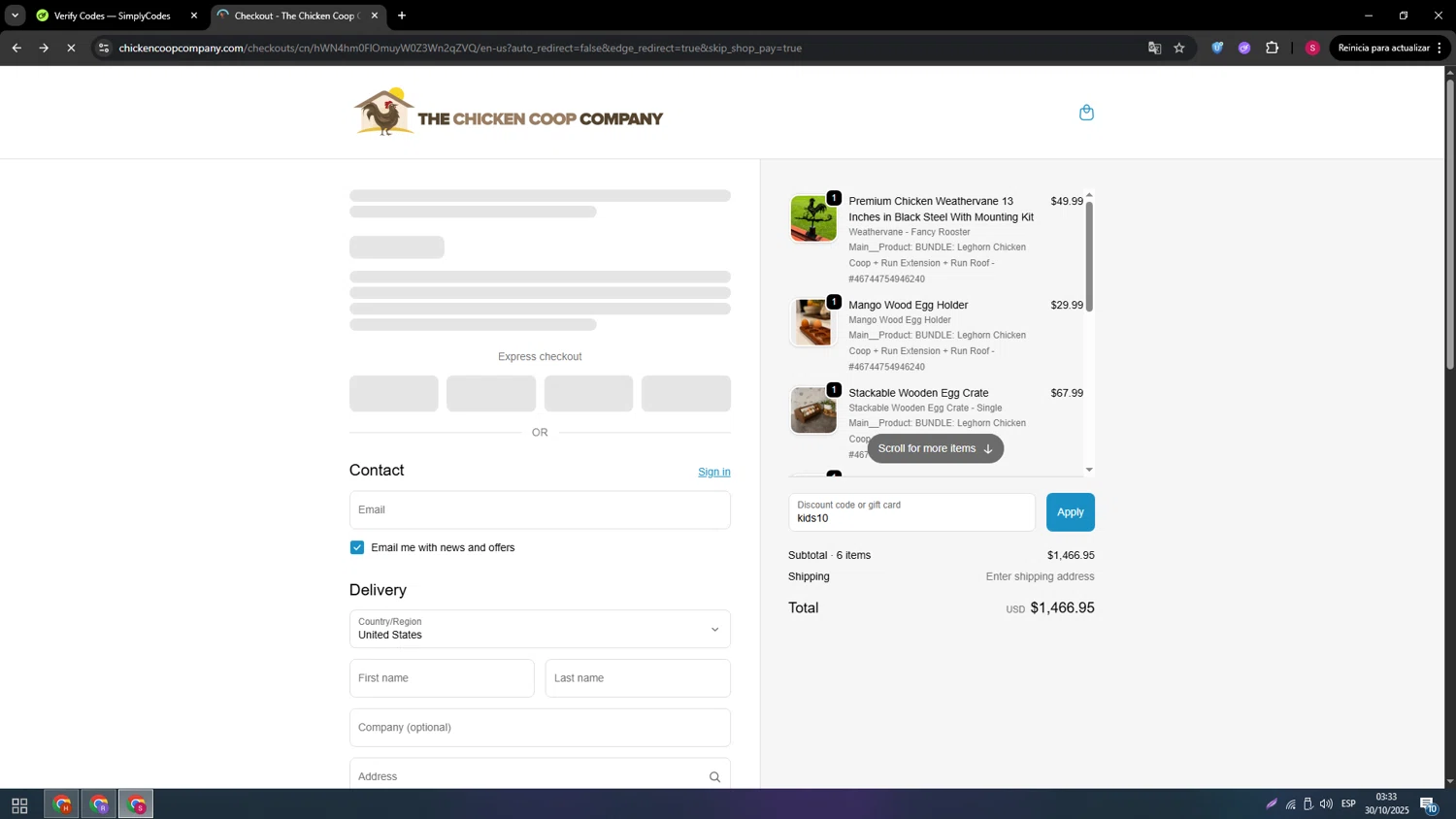The image size is (1456, 819).
Task: Switch to the Checkout Chicken Coop tab
Action: (x=297, y=16)
